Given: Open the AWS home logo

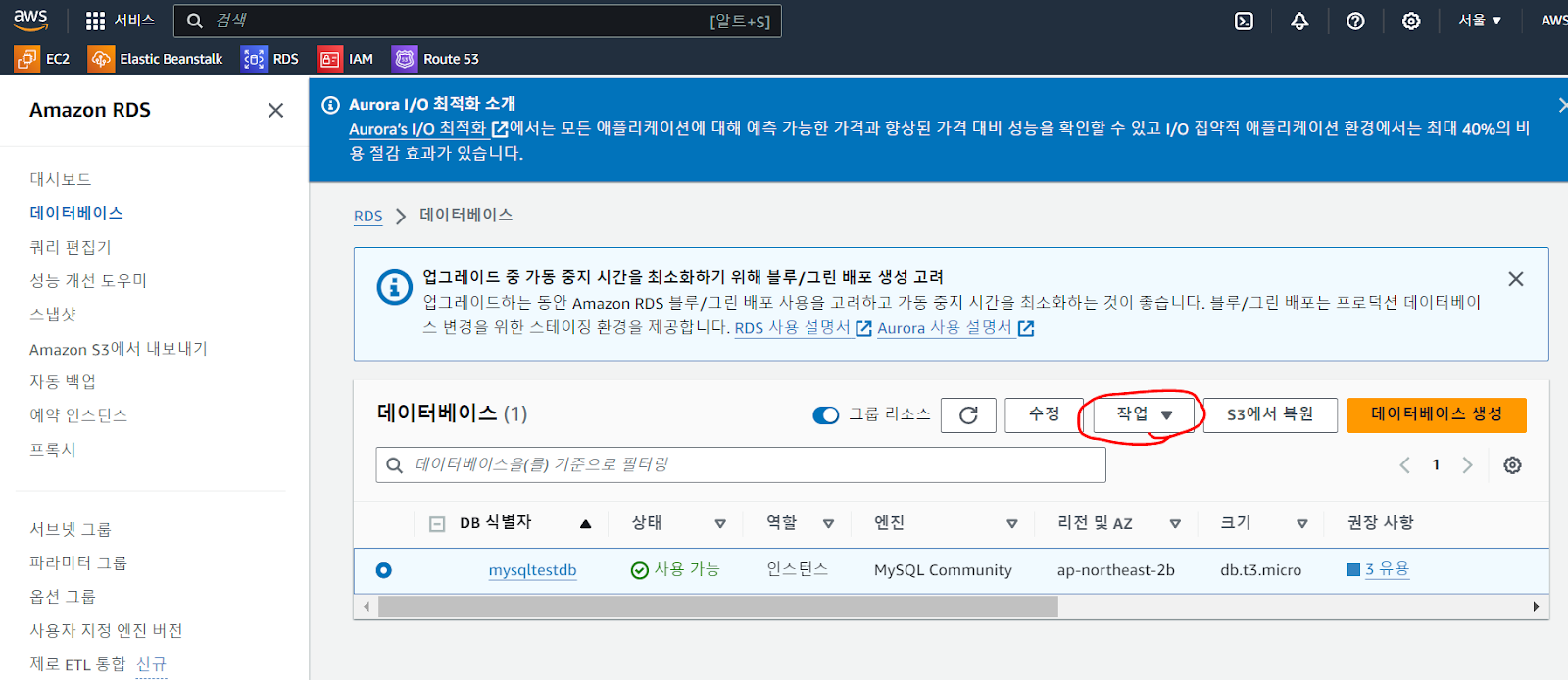Looking at the screenshot, I should point(30,20).
